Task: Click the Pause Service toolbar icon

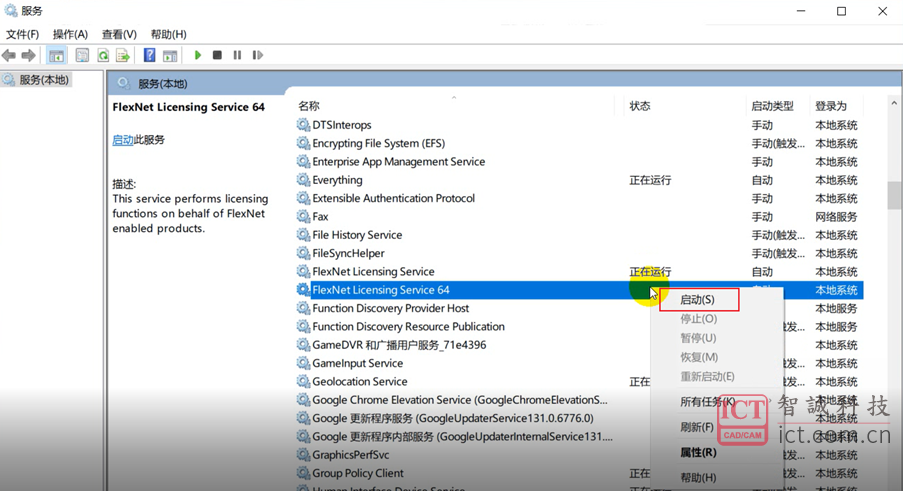Action: tap(237, 55)
